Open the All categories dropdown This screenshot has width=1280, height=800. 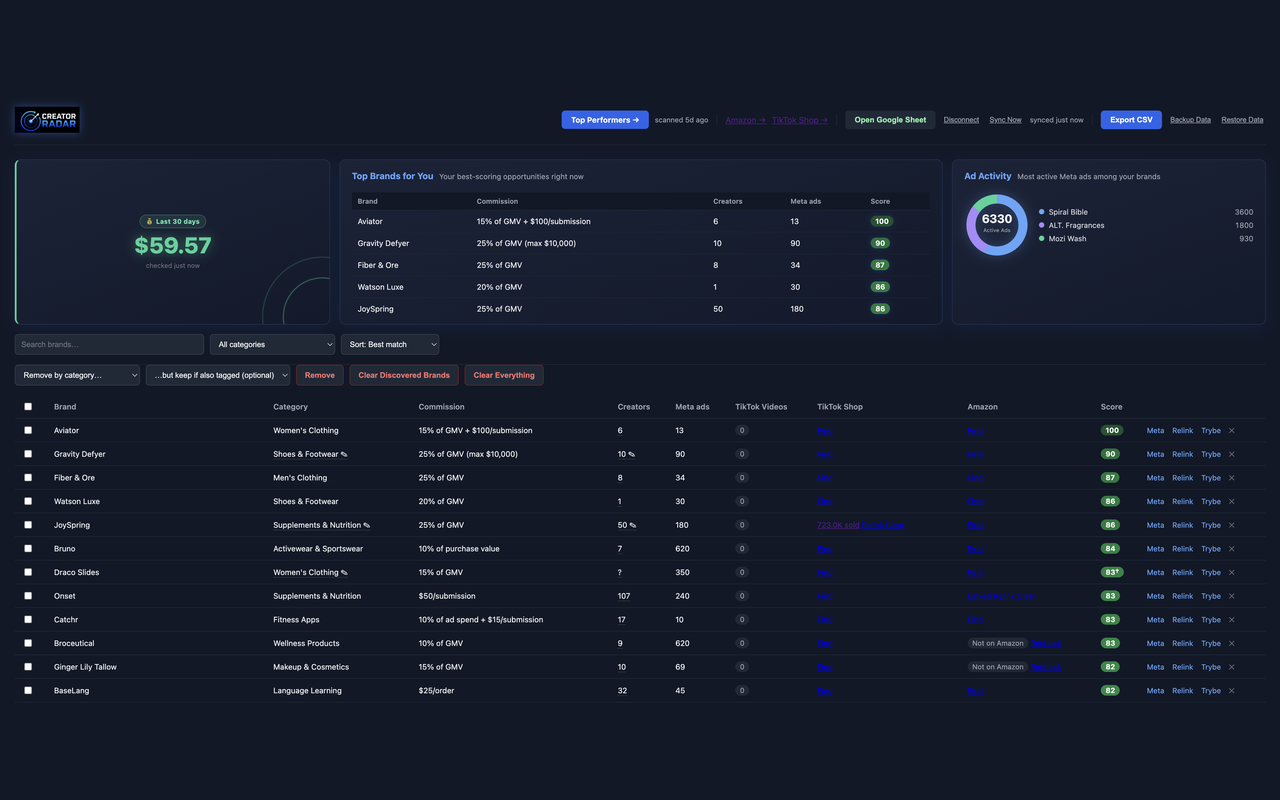pyautogui.click(x=272, y=344)
